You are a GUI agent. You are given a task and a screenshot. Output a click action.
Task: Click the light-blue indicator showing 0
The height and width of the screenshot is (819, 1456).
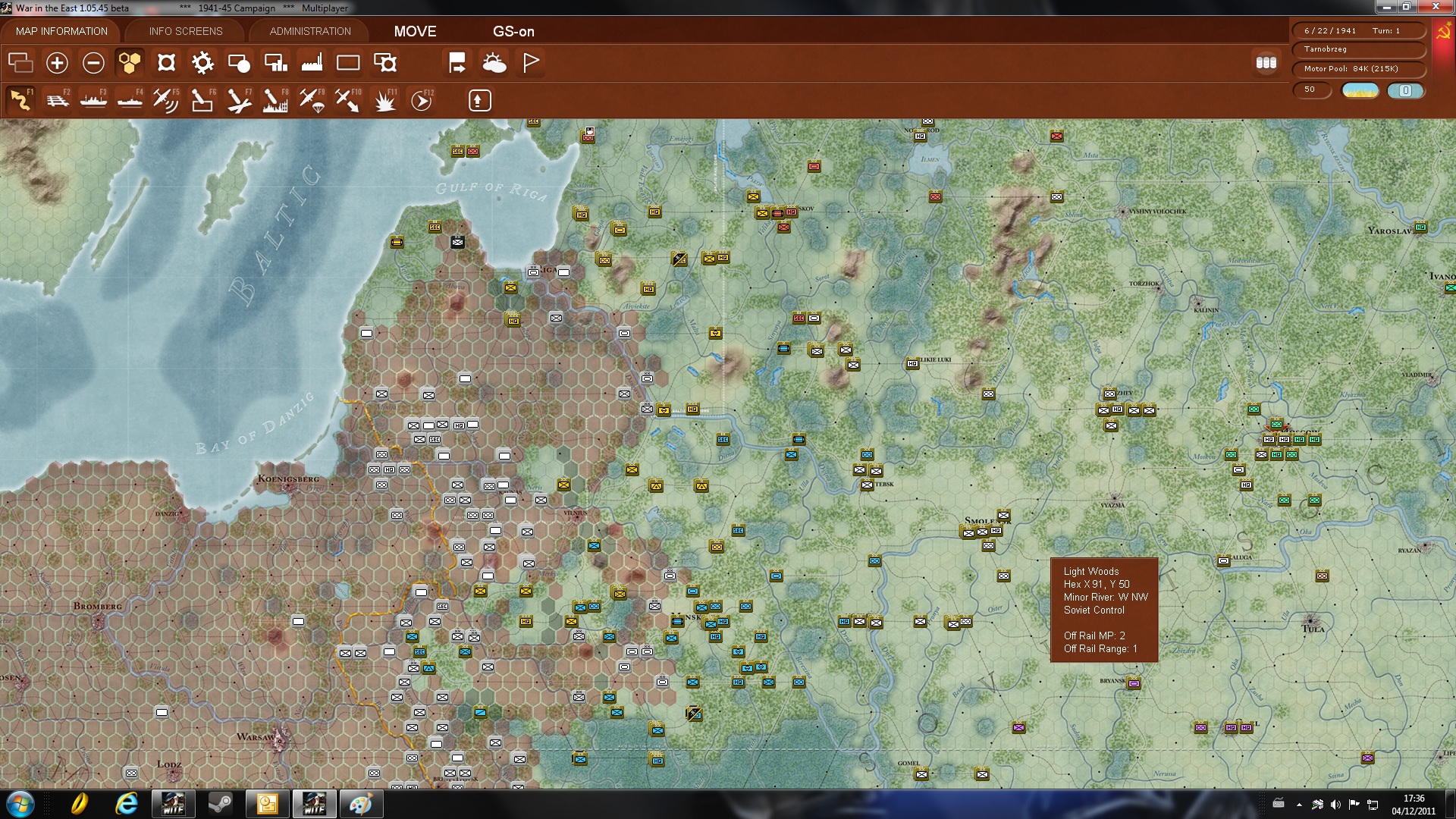pos(1405,90)
